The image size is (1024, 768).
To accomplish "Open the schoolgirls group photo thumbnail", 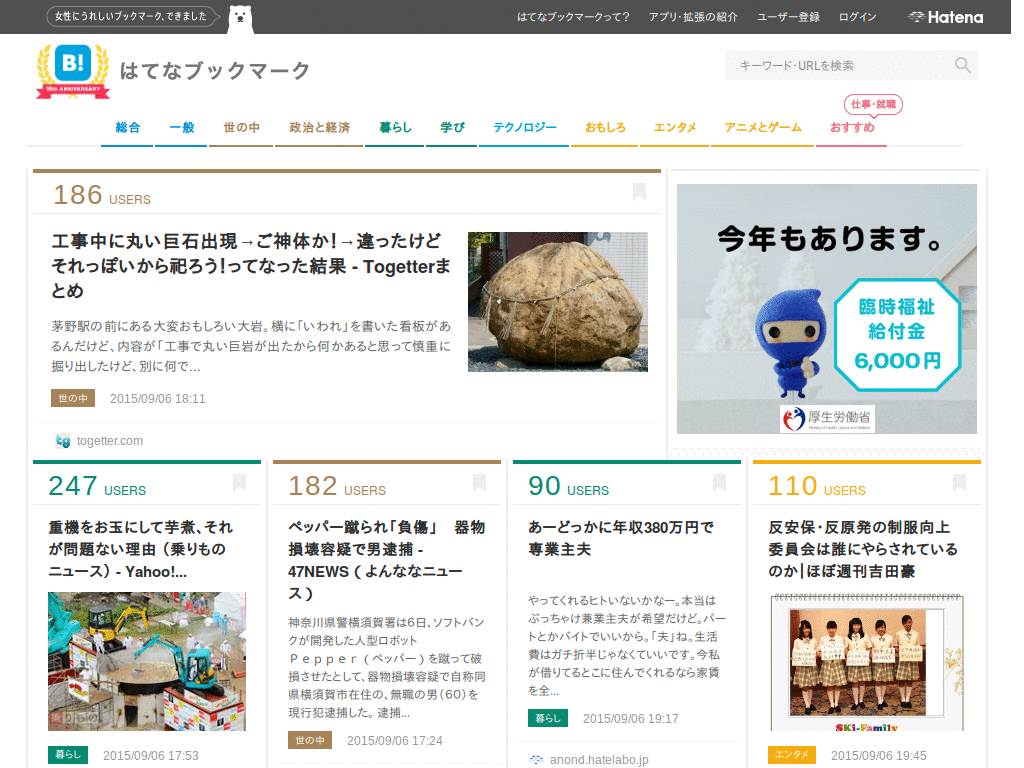I will coord(867,662).
